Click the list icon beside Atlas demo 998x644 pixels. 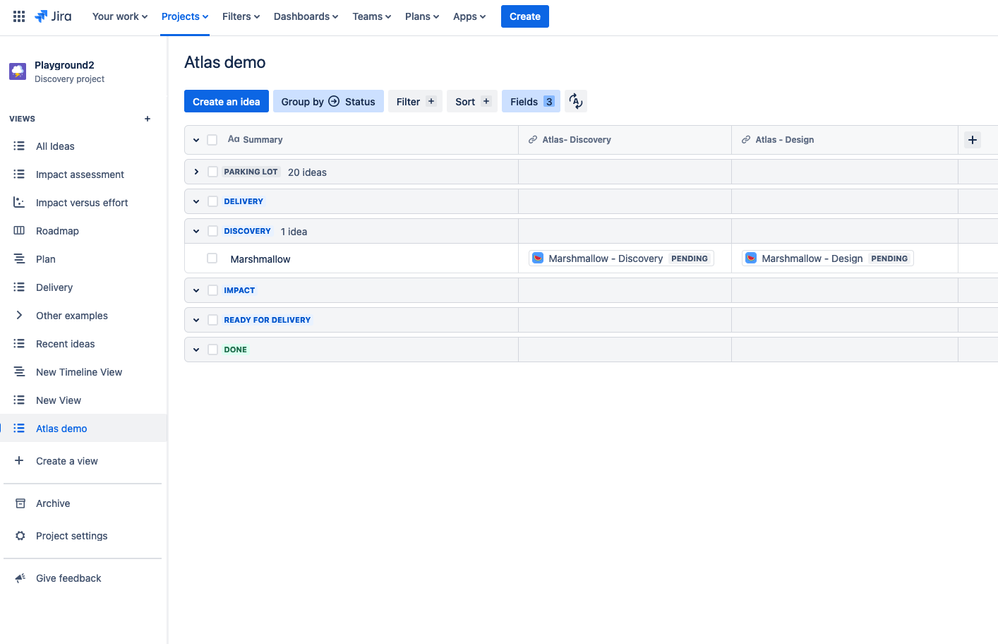19,428
